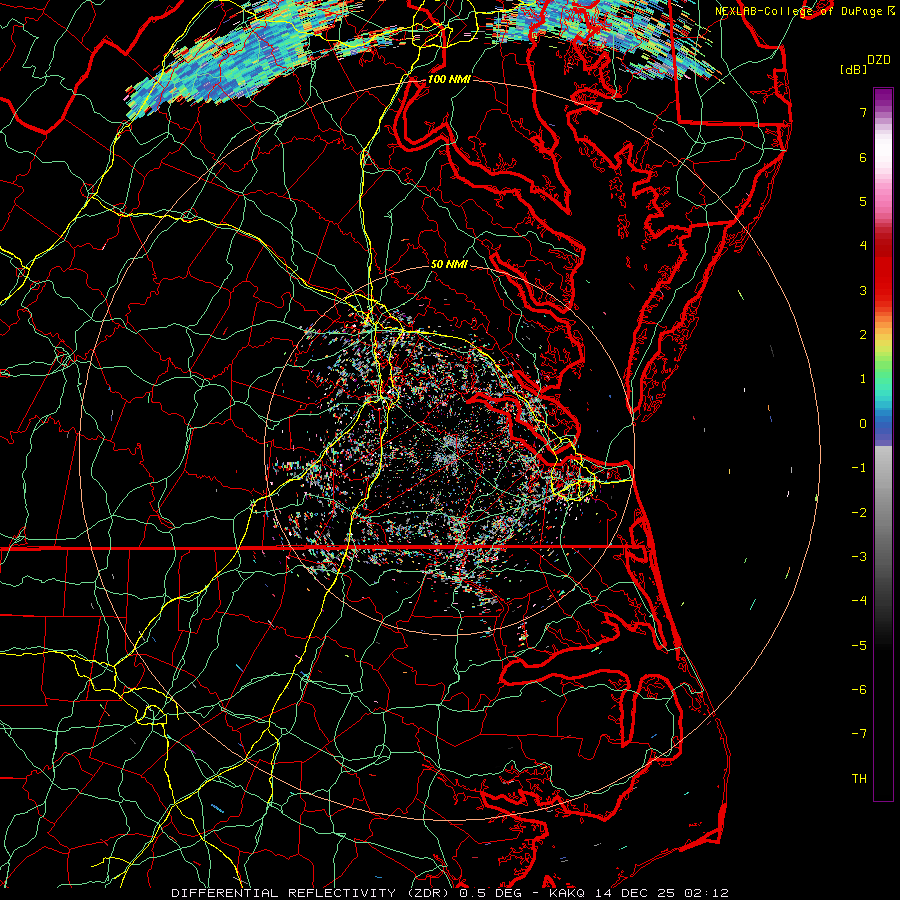Click the TH threshold label on the scale
This screenshot has height=900, width=900.
click(x=859, y=779)
